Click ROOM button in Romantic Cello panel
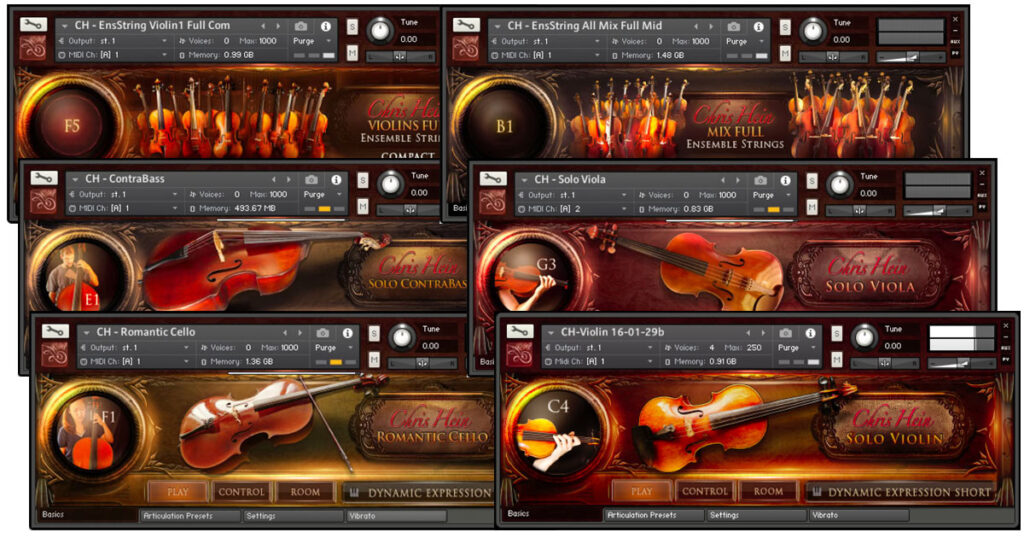The image size is (1024, 538). (x=305, y=492)
